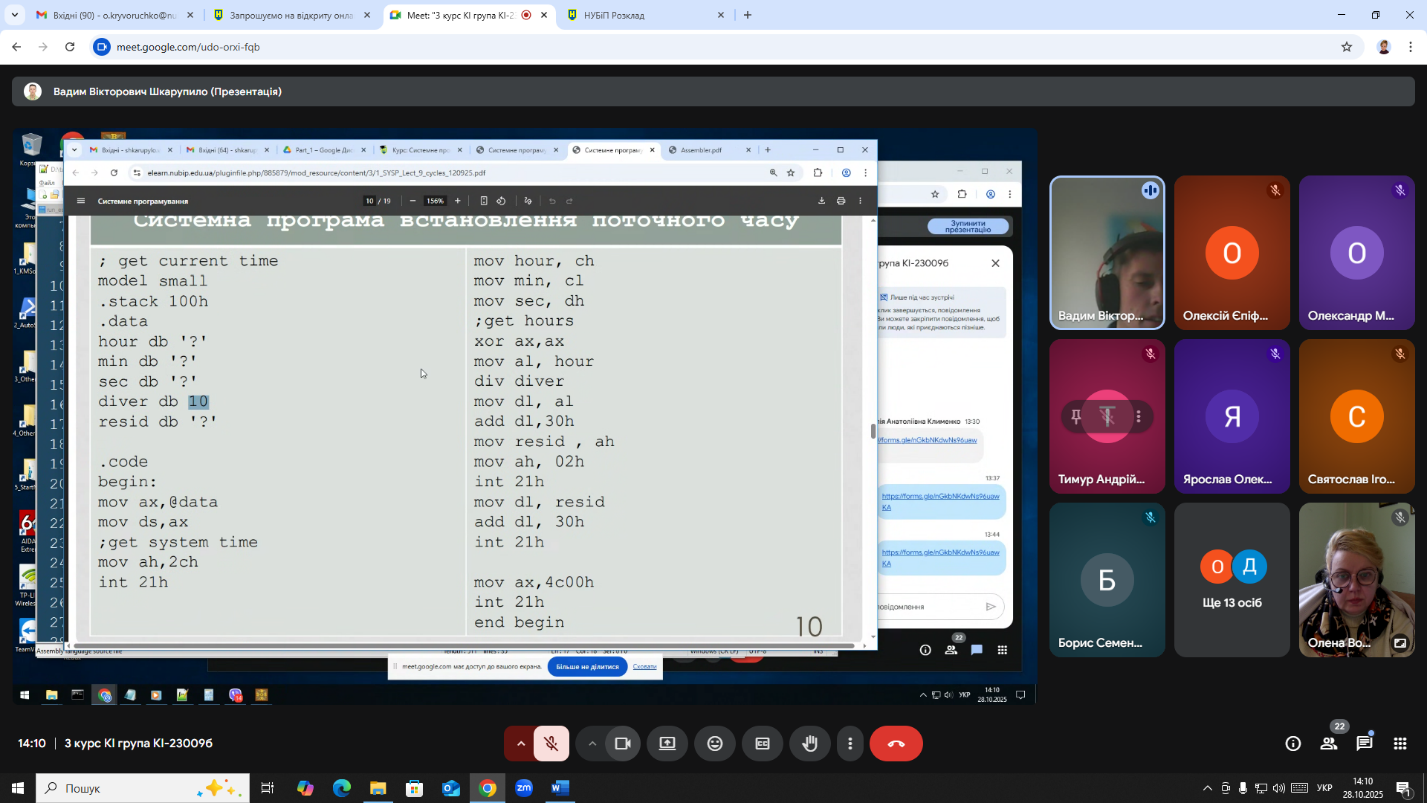The width and height of the screenshot is (1427, 803).
Task: Toggle closed captions in Meet
Action: [763, 743]
